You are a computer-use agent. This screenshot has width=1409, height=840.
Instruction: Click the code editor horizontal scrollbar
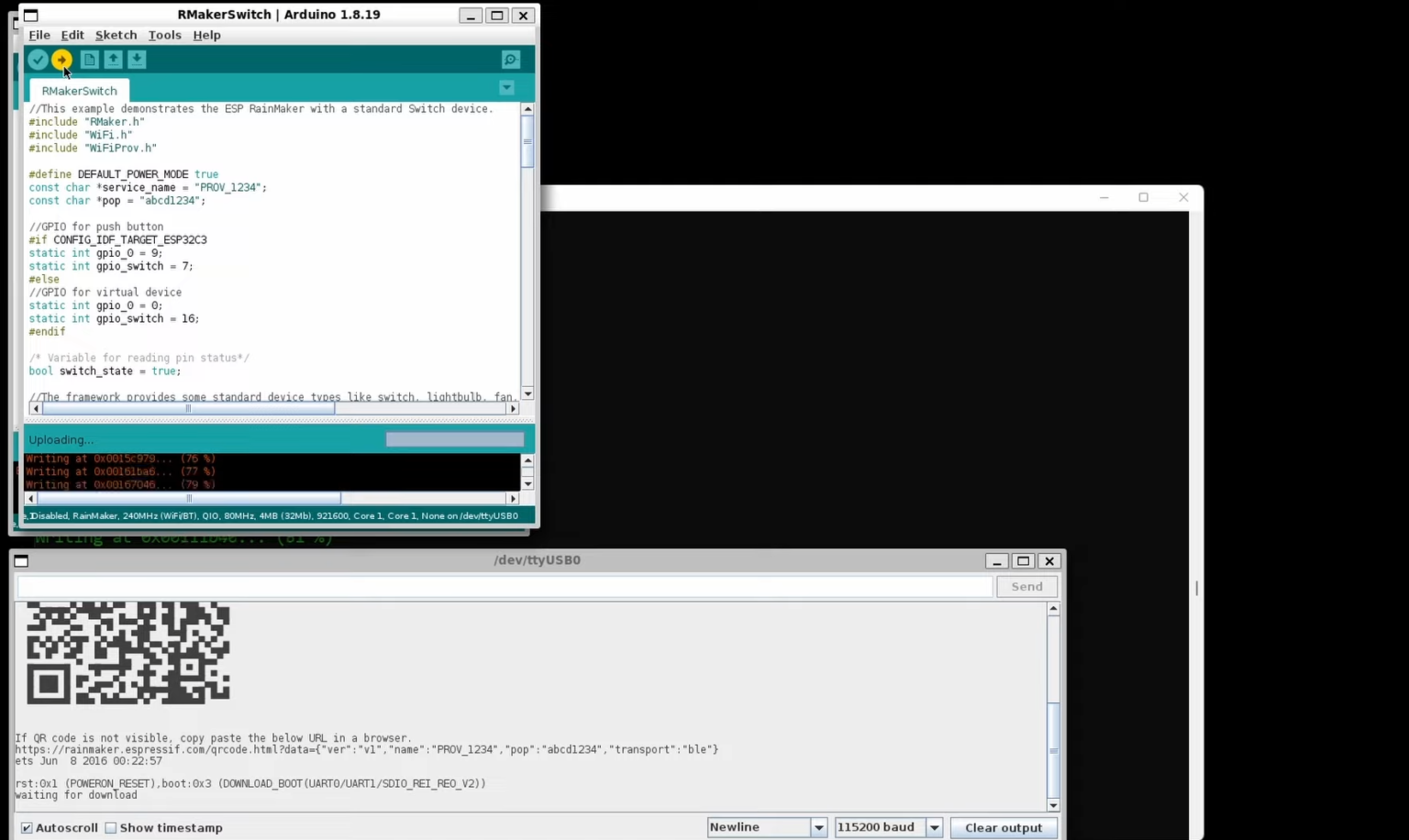pyautogui.click(x=274, y=409)
